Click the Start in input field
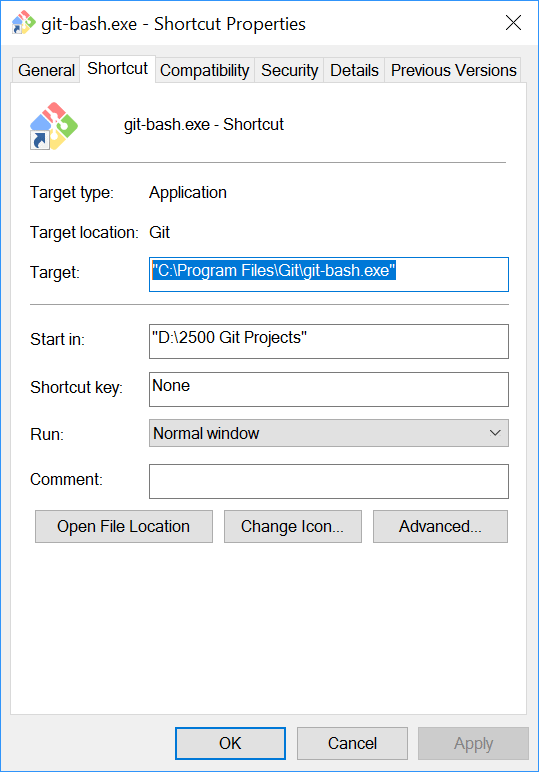The height and width of the screenshot is (772, 539). pos(329,341)
